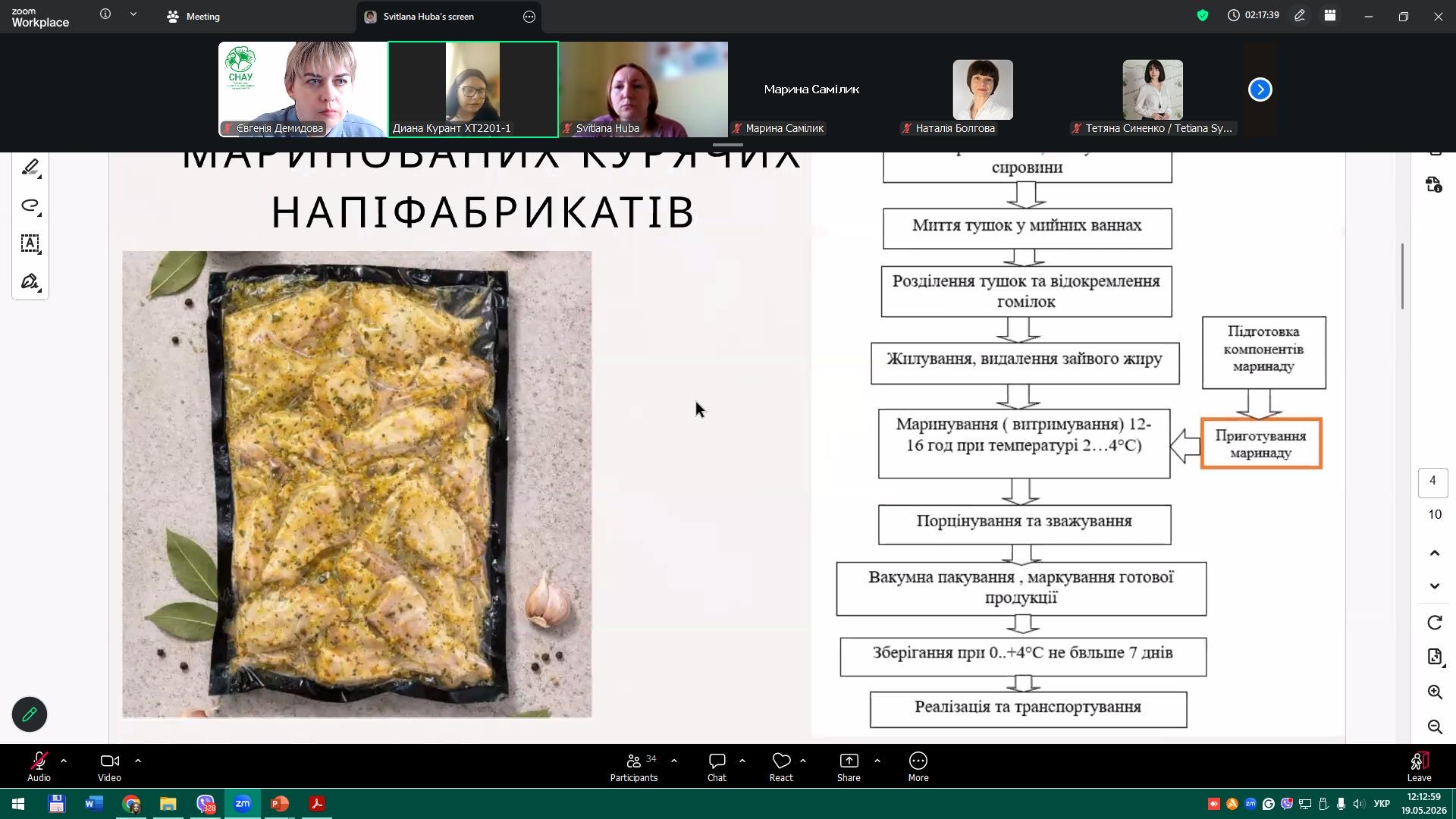Zoom out of the document

(1435, 727)
